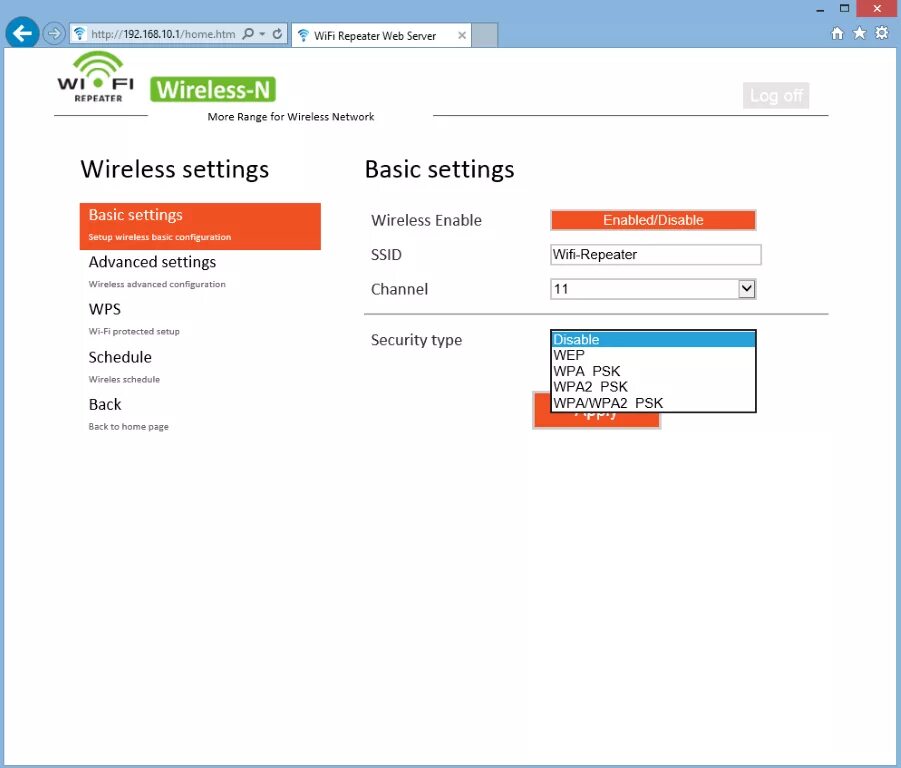The height and width of the screenshot is (768, 901).
Task: Click the Log off button
Action: pyautogui.click(x=776, y=95)
